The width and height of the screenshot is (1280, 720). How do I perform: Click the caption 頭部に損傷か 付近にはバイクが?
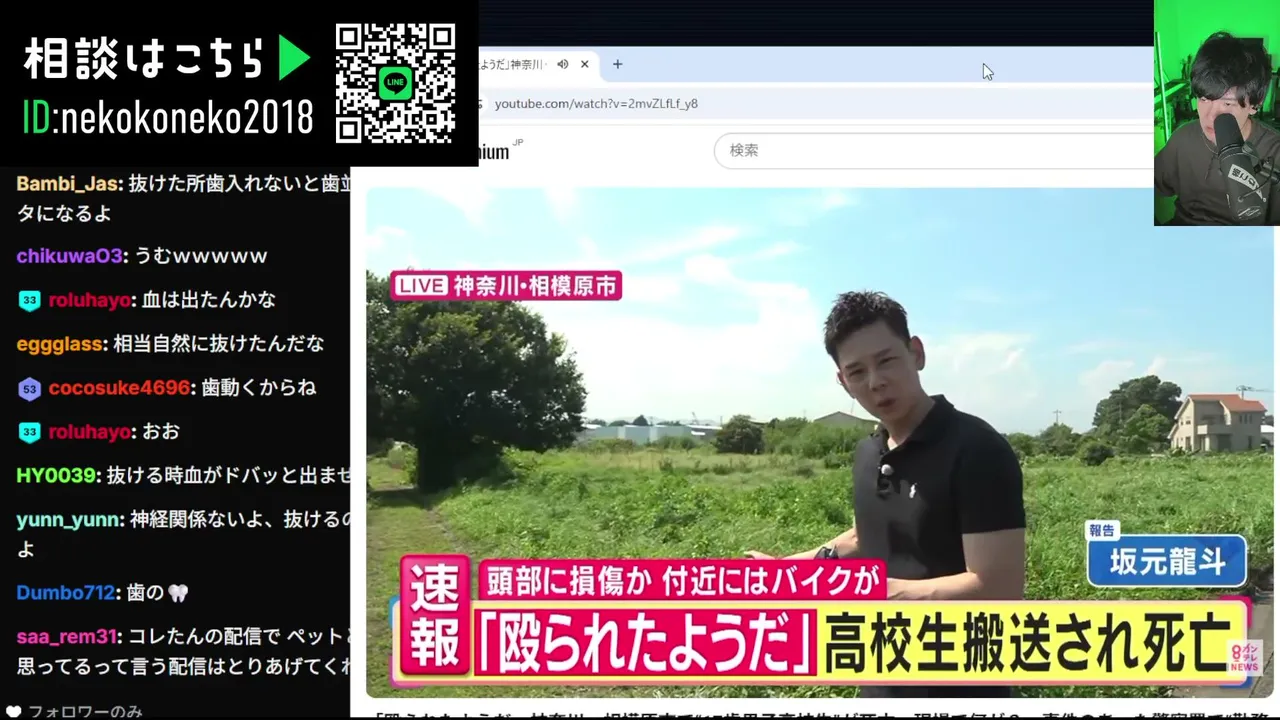(x=681, y=581)
